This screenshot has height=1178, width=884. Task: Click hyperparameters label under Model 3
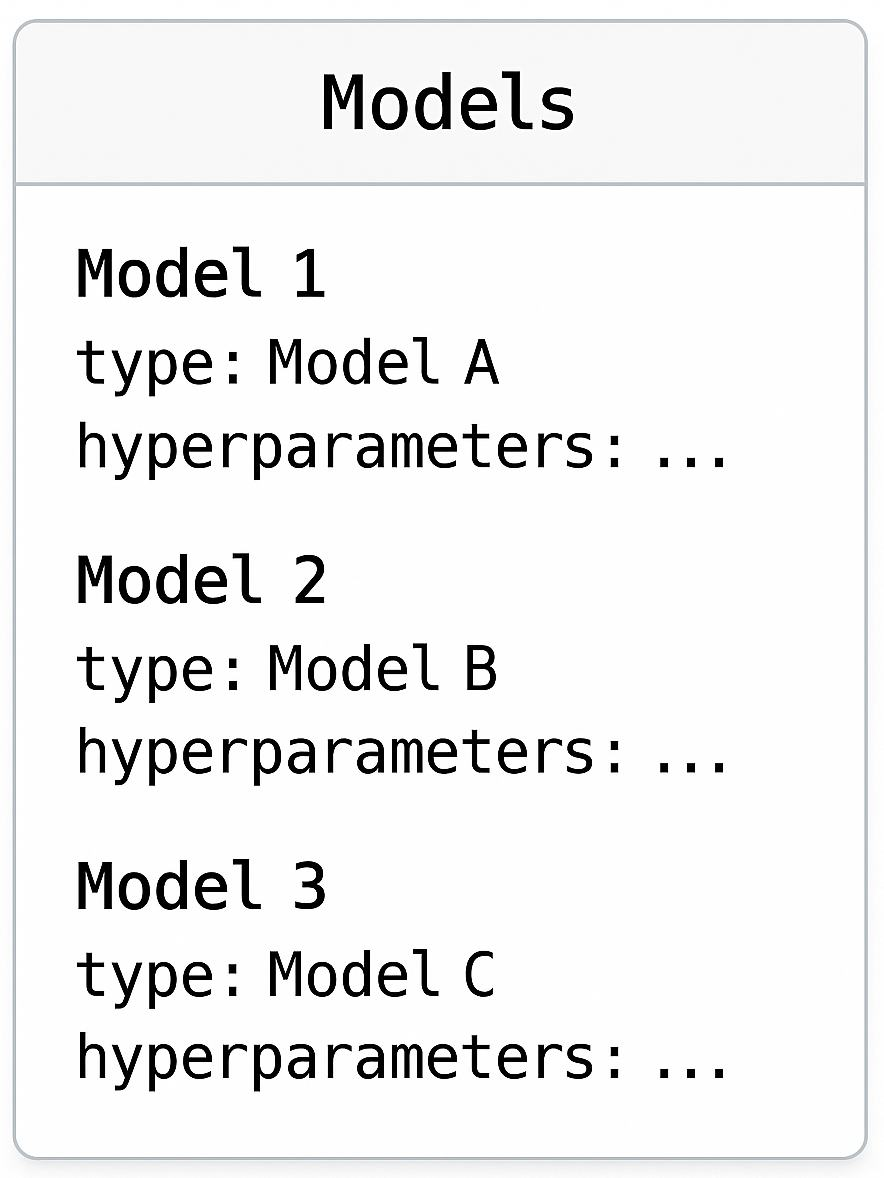pos(351,1060)
